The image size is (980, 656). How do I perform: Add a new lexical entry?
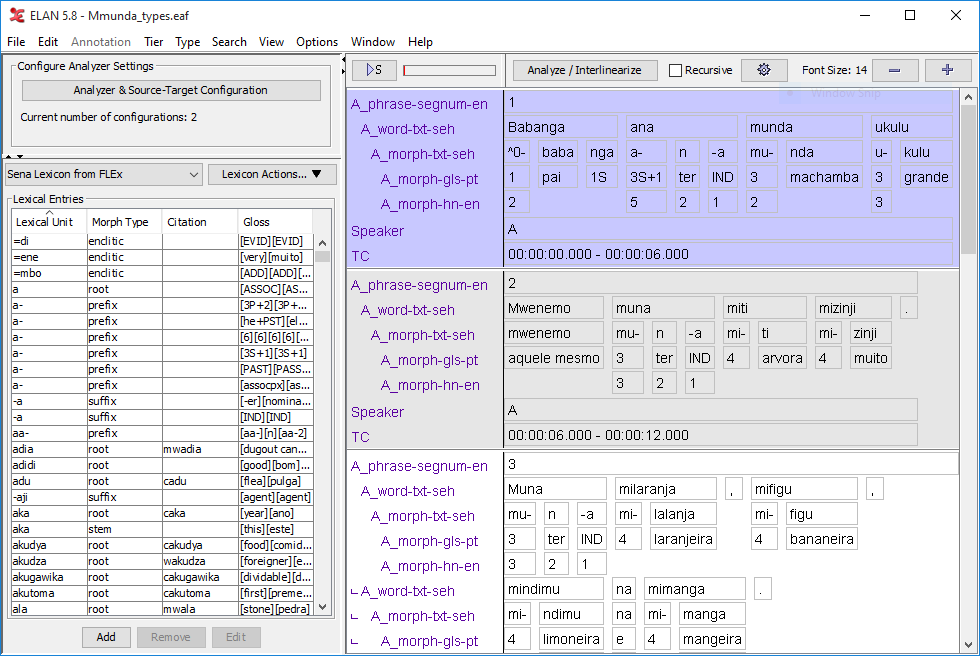point(106,637)
